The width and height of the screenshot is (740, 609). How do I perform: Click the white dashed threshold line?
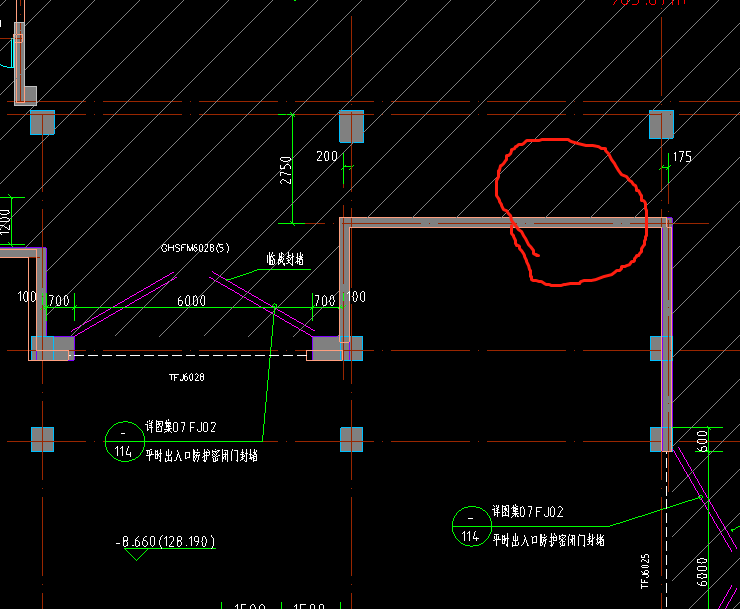[x=190, y=354]
